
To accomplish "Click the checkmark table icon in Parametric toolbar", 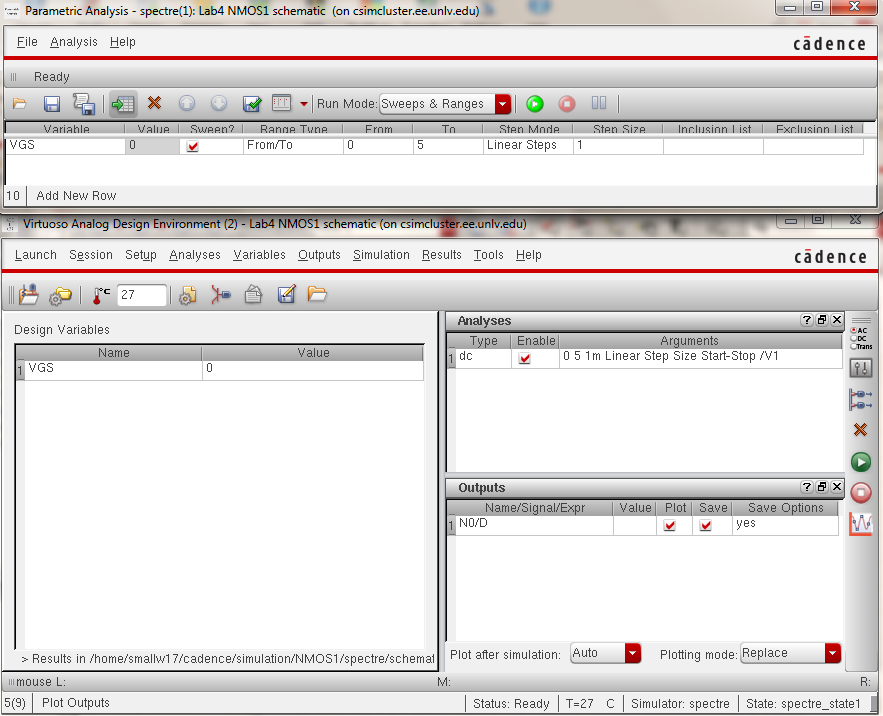I will (x=252, y=104).
